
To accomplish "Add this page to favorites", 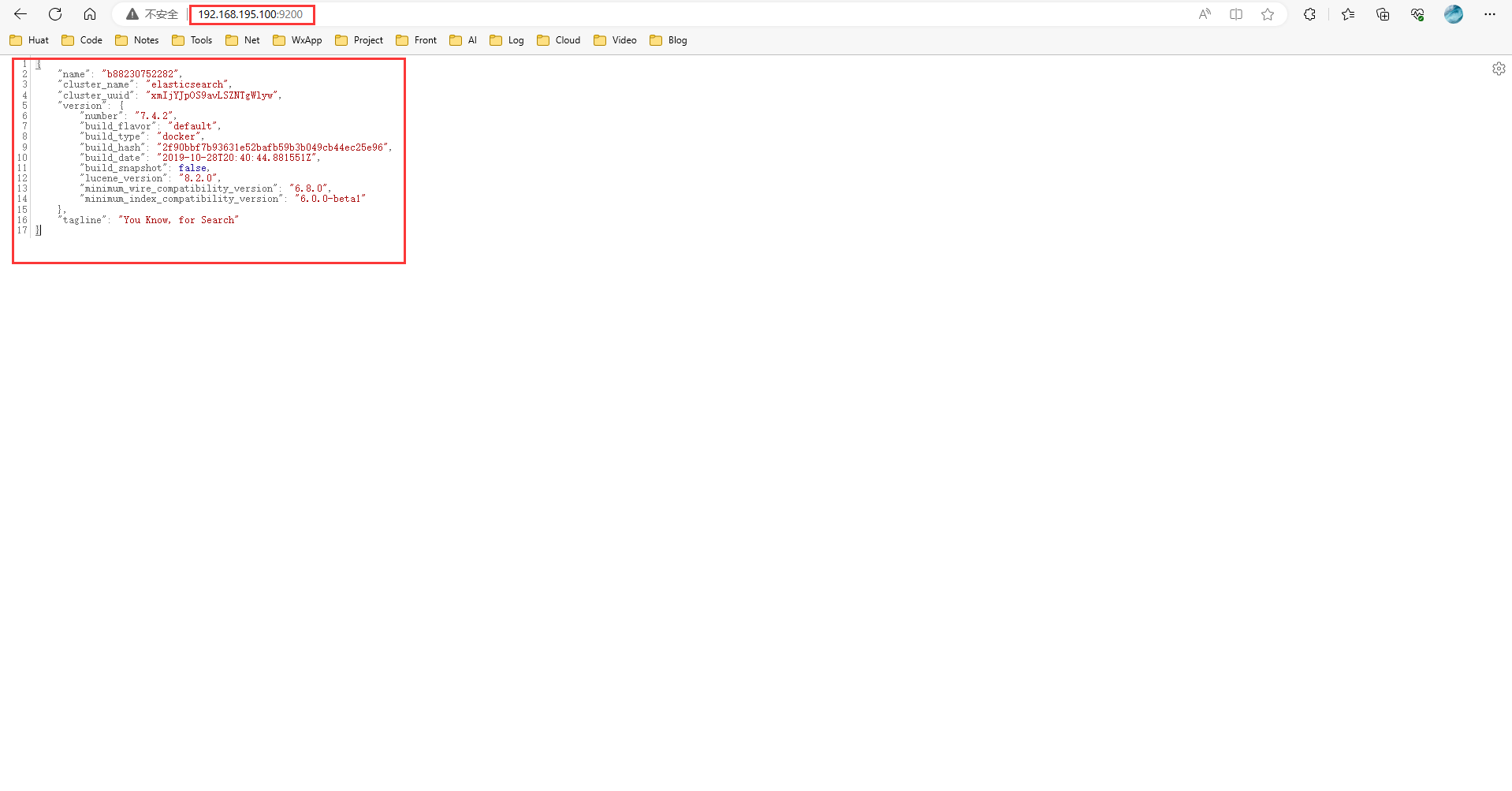I will (1268, 14).
